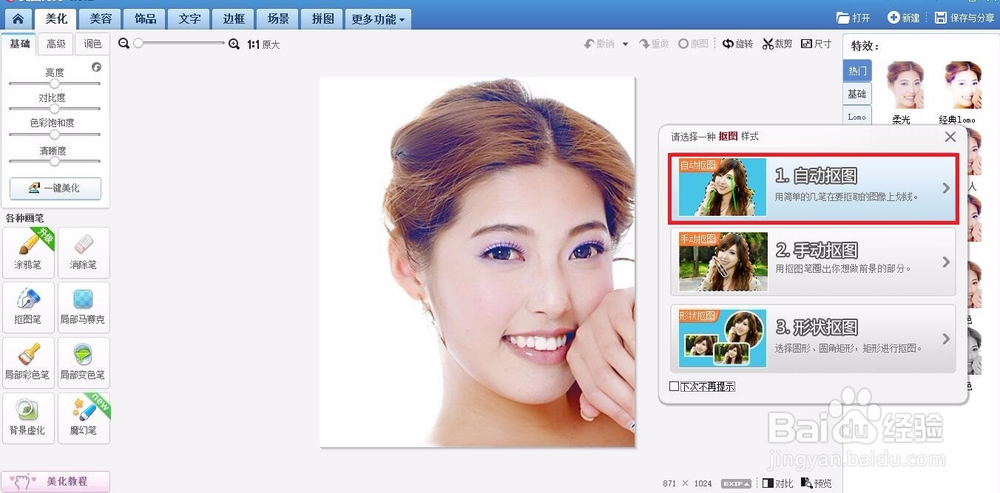The height and width of the screenshot is (493, 1000).
Task: Click the arrow on the 形状抠图 row
Action: [x=946, y=339]
